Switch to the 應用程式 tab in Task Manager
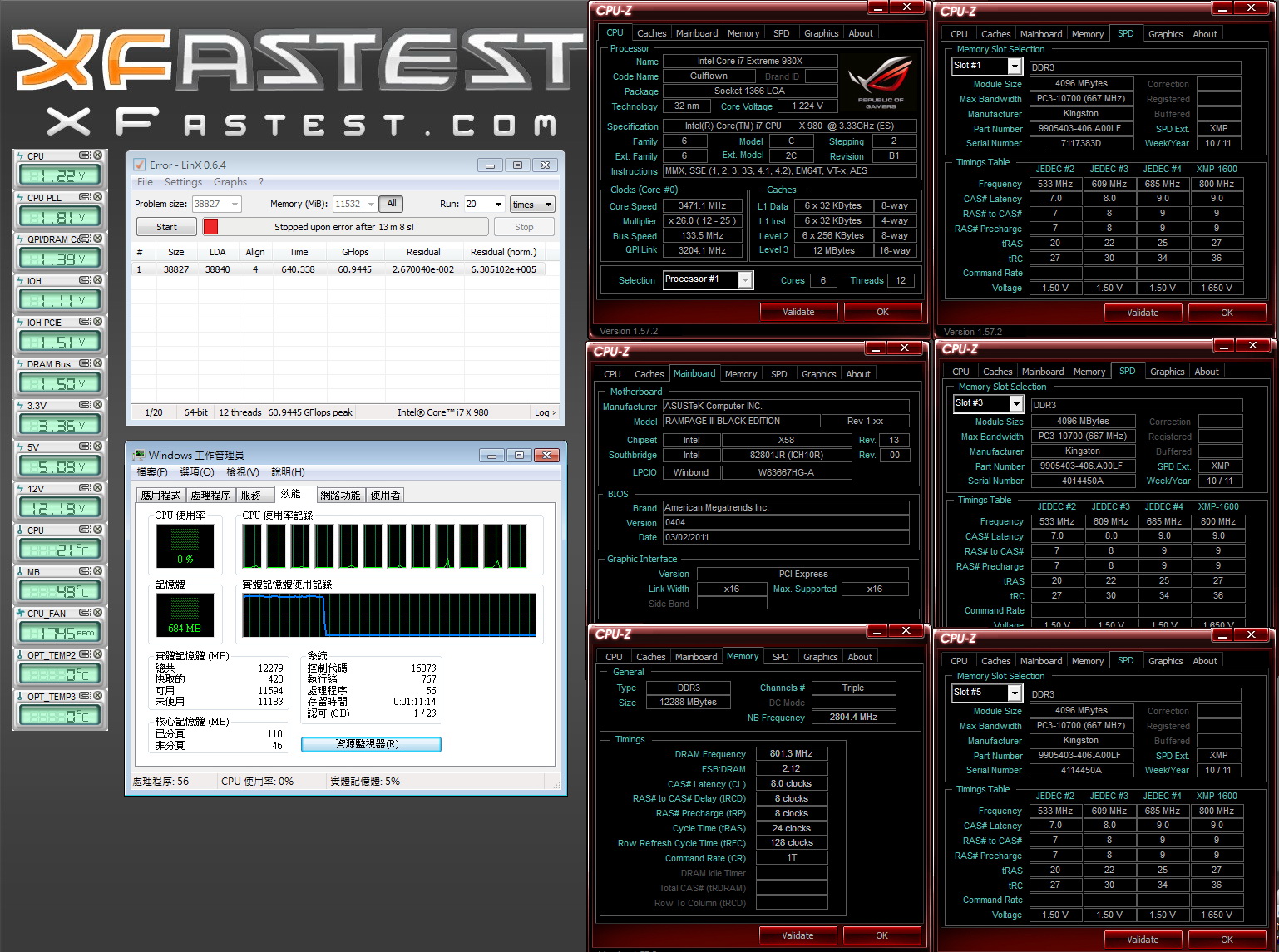This screenshot has height=952, width=1279. click(160, 495)
